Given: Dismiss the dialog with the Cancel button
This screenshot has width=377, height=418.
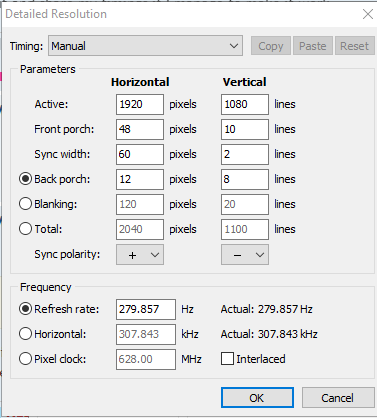Looking at the screenshot, I should 338,397.
